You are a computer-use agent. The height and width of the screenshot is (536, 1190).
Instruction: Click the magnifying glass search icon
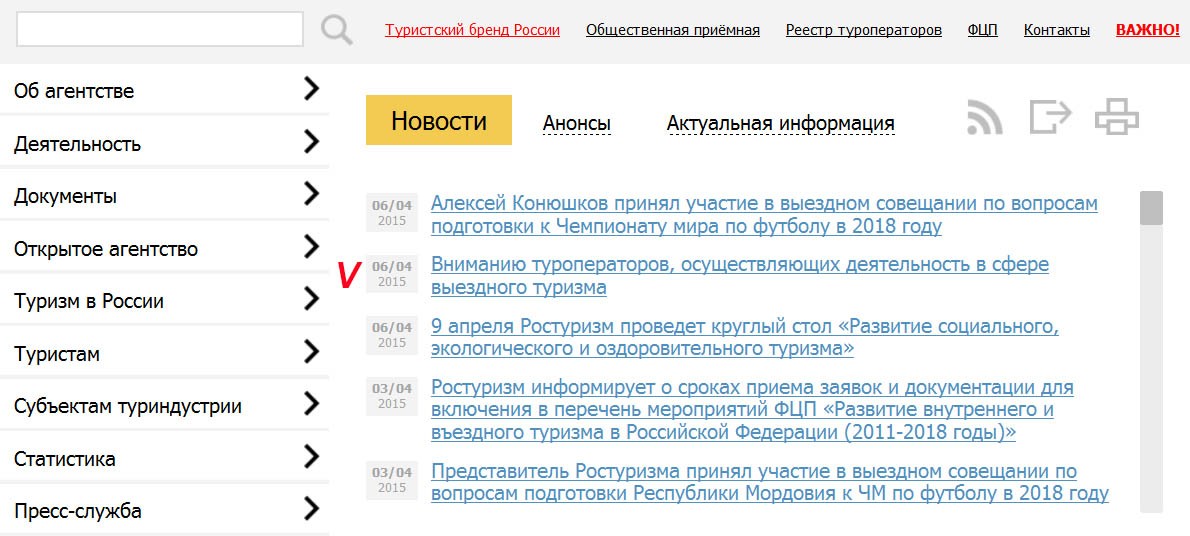336,30
